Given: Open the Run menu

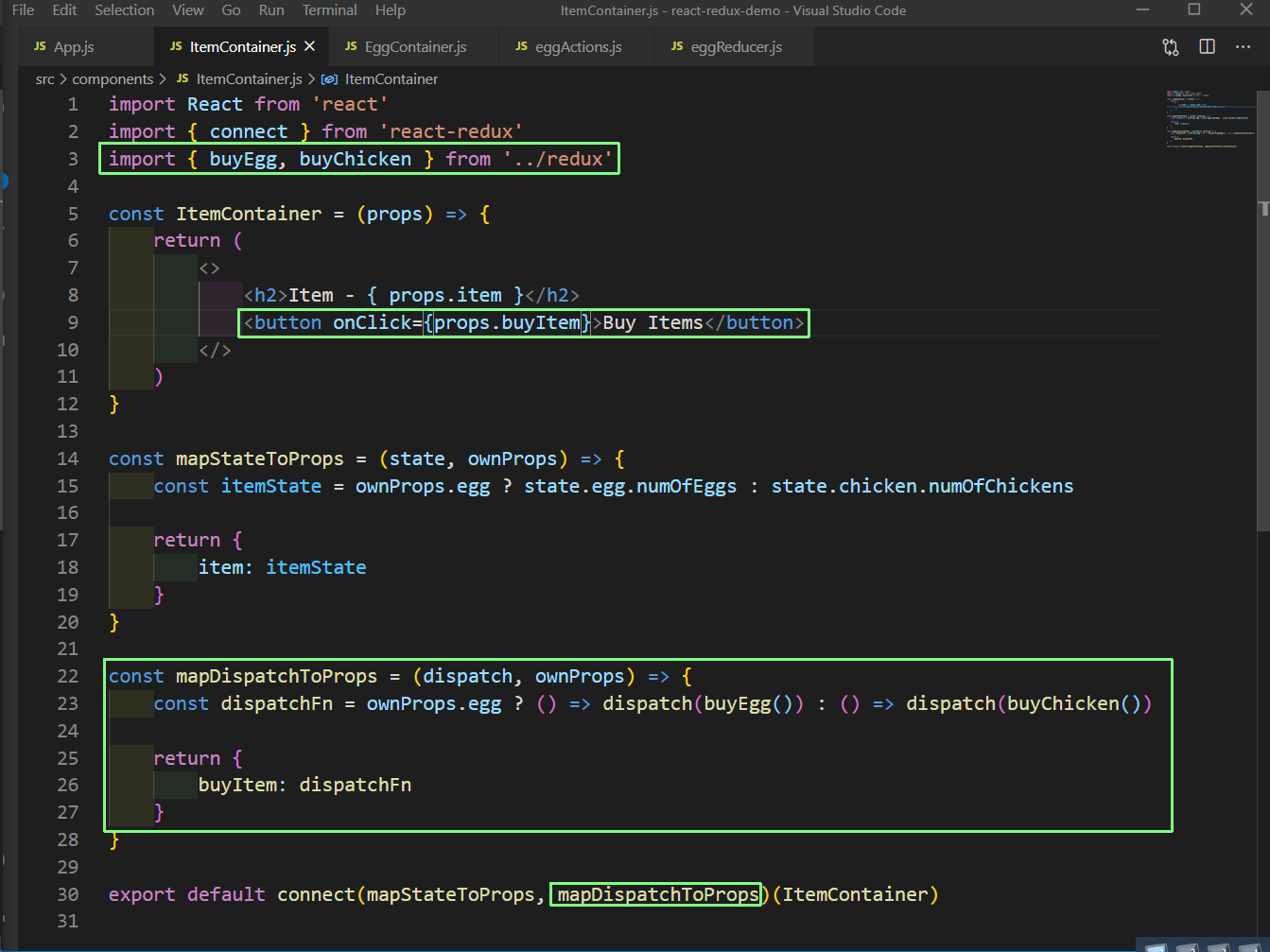Looking at the screenshot, I should (271, 10).
